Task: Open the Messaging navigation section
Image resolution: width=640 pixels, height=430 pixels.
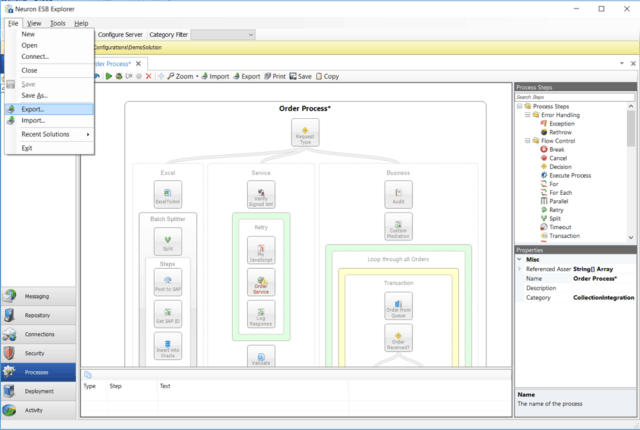Action: [x=38, y=296]
